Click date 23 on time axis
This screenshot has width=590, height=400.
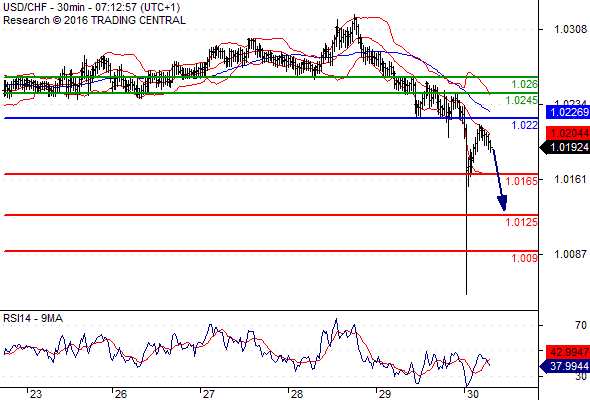pos(36,394)
